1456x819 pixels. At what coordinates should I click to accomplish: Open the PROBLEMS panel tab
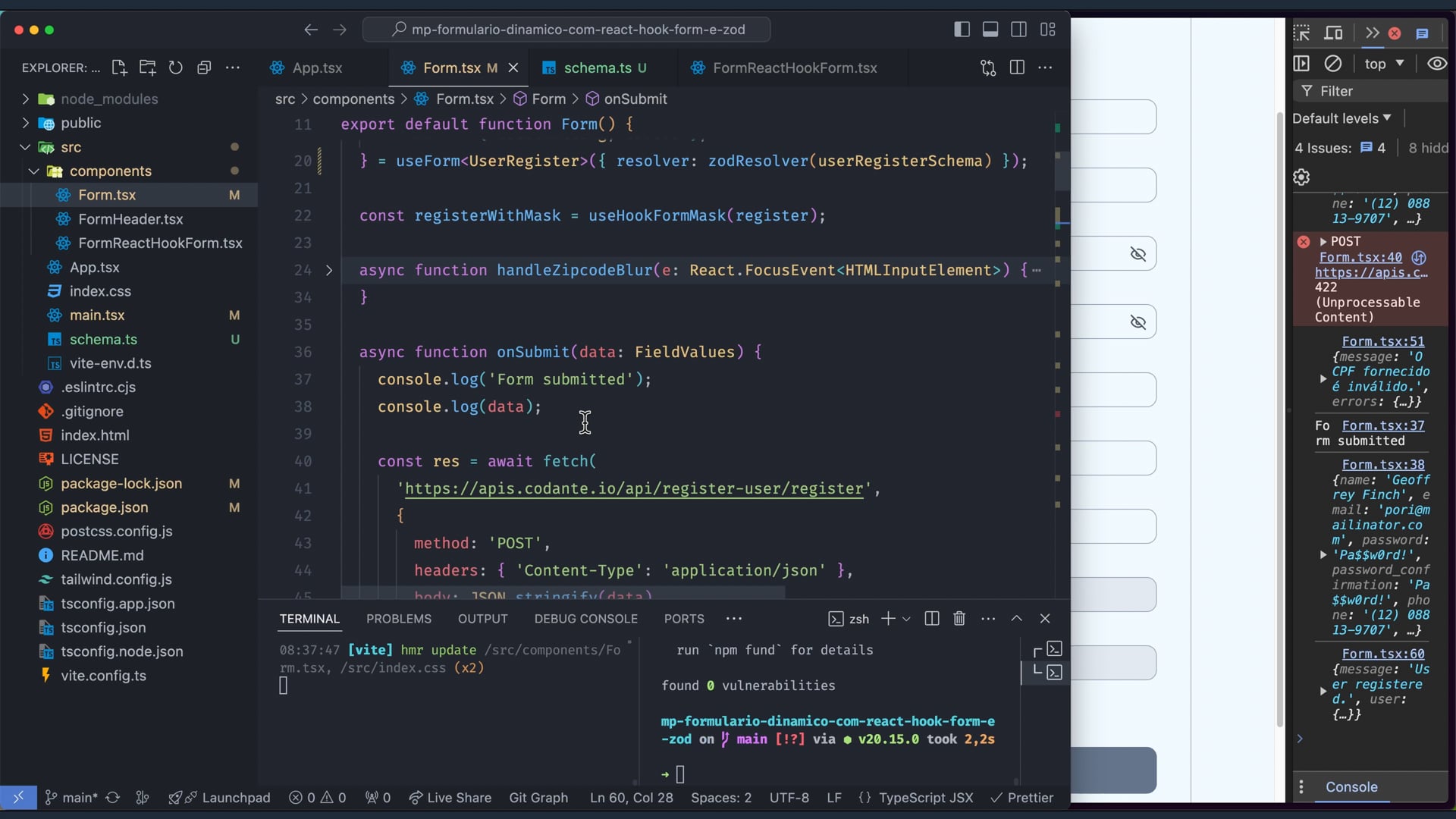pos(399,619)
